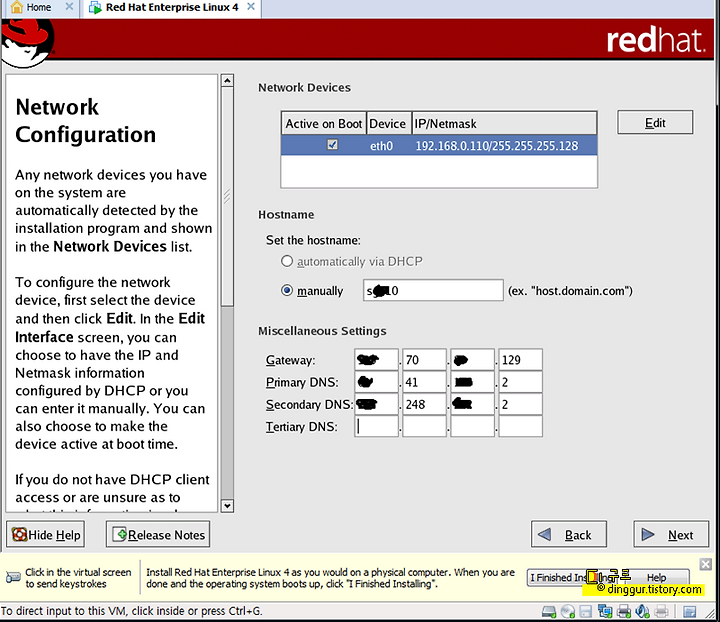Click the floppy drive status icon
Viewport: 720px width, 622px height.
(x=585, y=611)
